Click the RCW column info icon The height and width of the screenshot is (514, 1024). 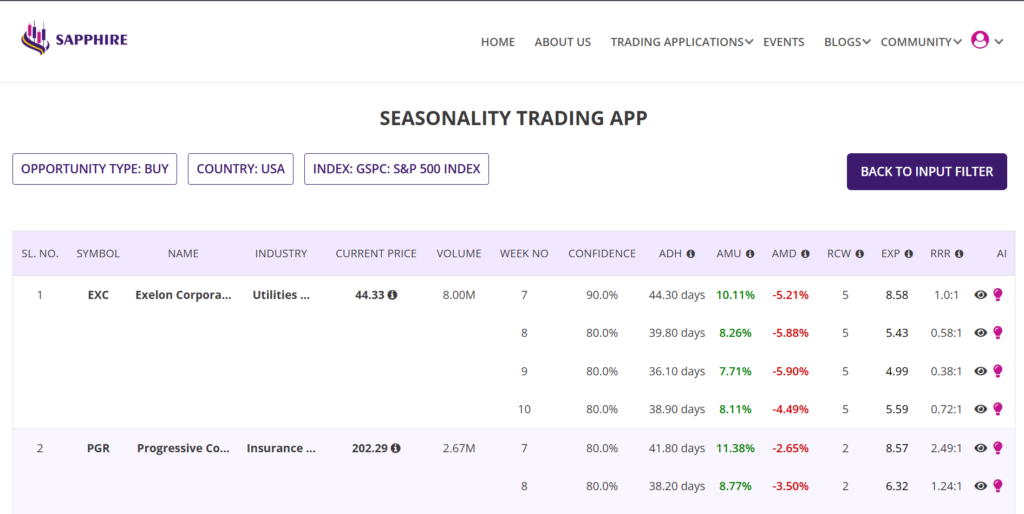857,254
